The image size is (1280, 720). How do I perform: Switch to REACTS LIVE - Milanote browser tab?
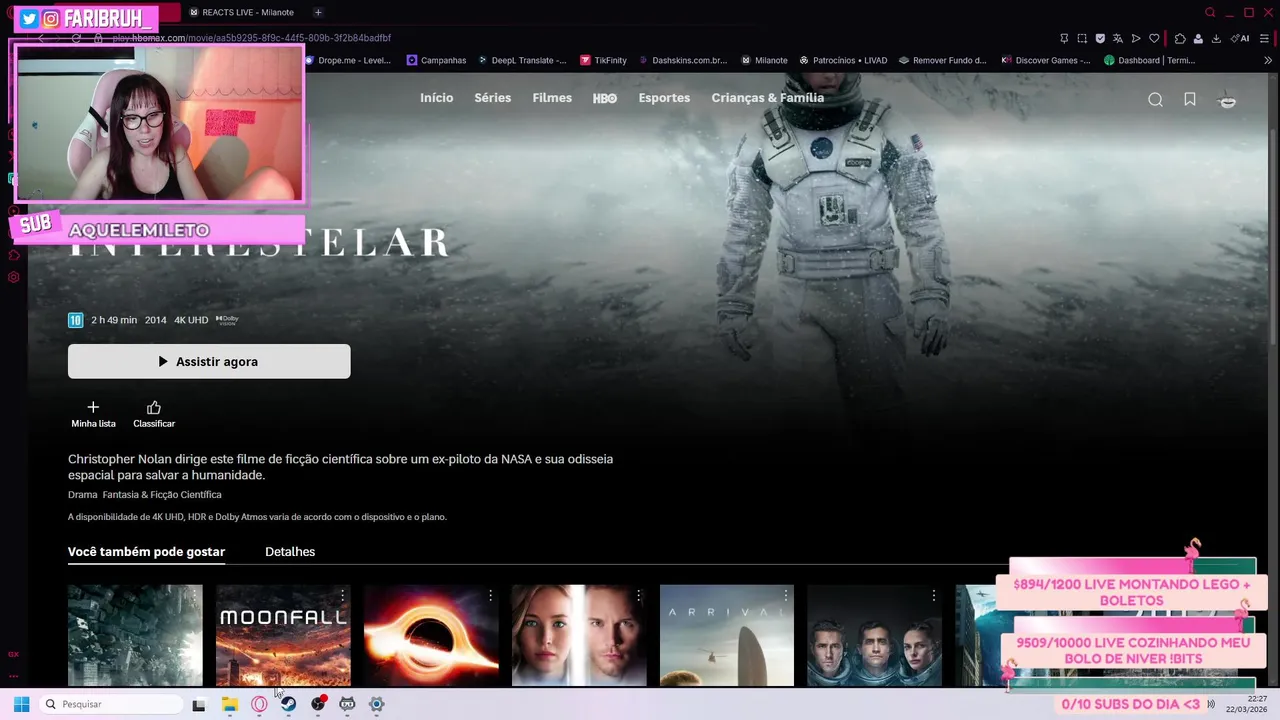click(x=242, y=12)
